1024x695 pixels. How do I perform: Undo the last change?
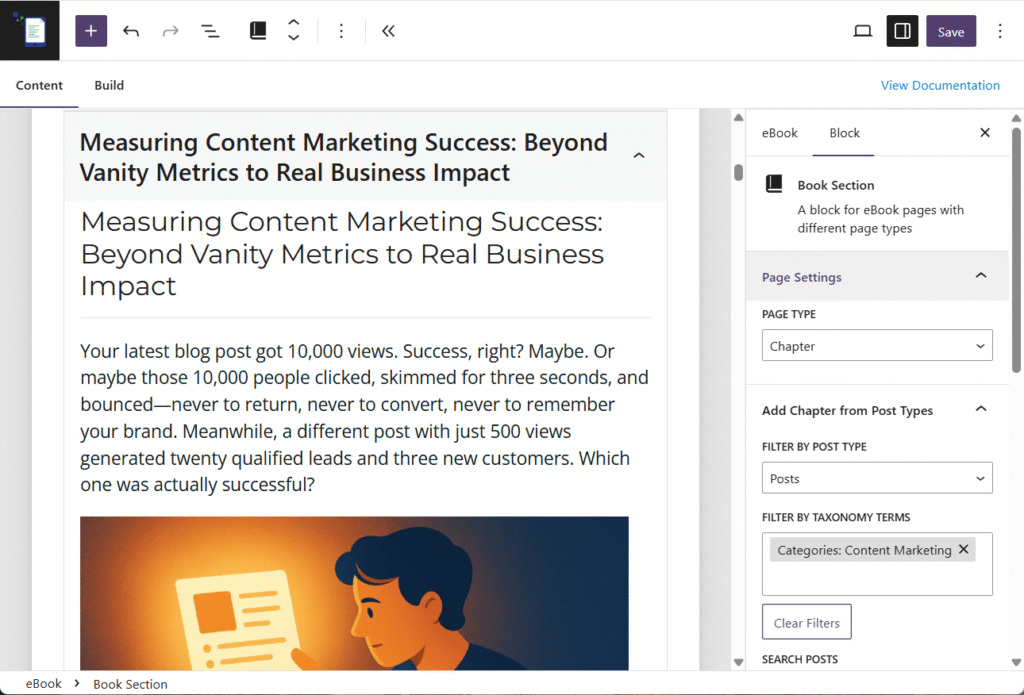(131, 30)
